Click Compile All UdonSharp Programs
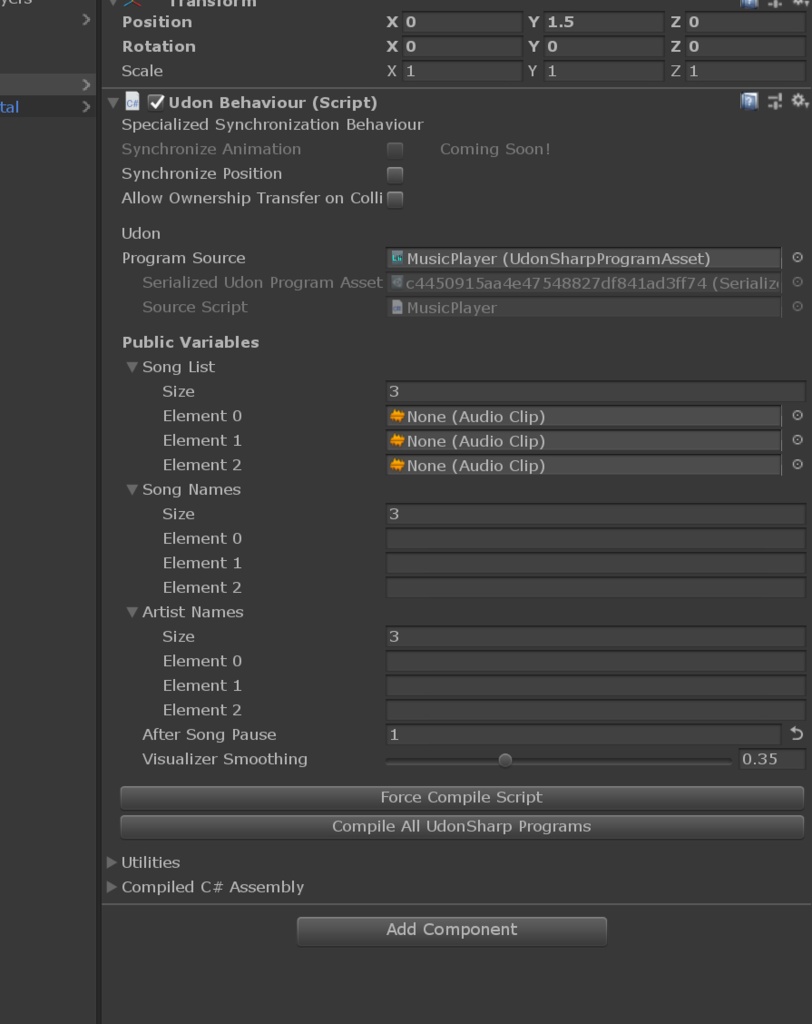Image resolution: width=812 pixels, height=1024 pixels. (461, 827)
